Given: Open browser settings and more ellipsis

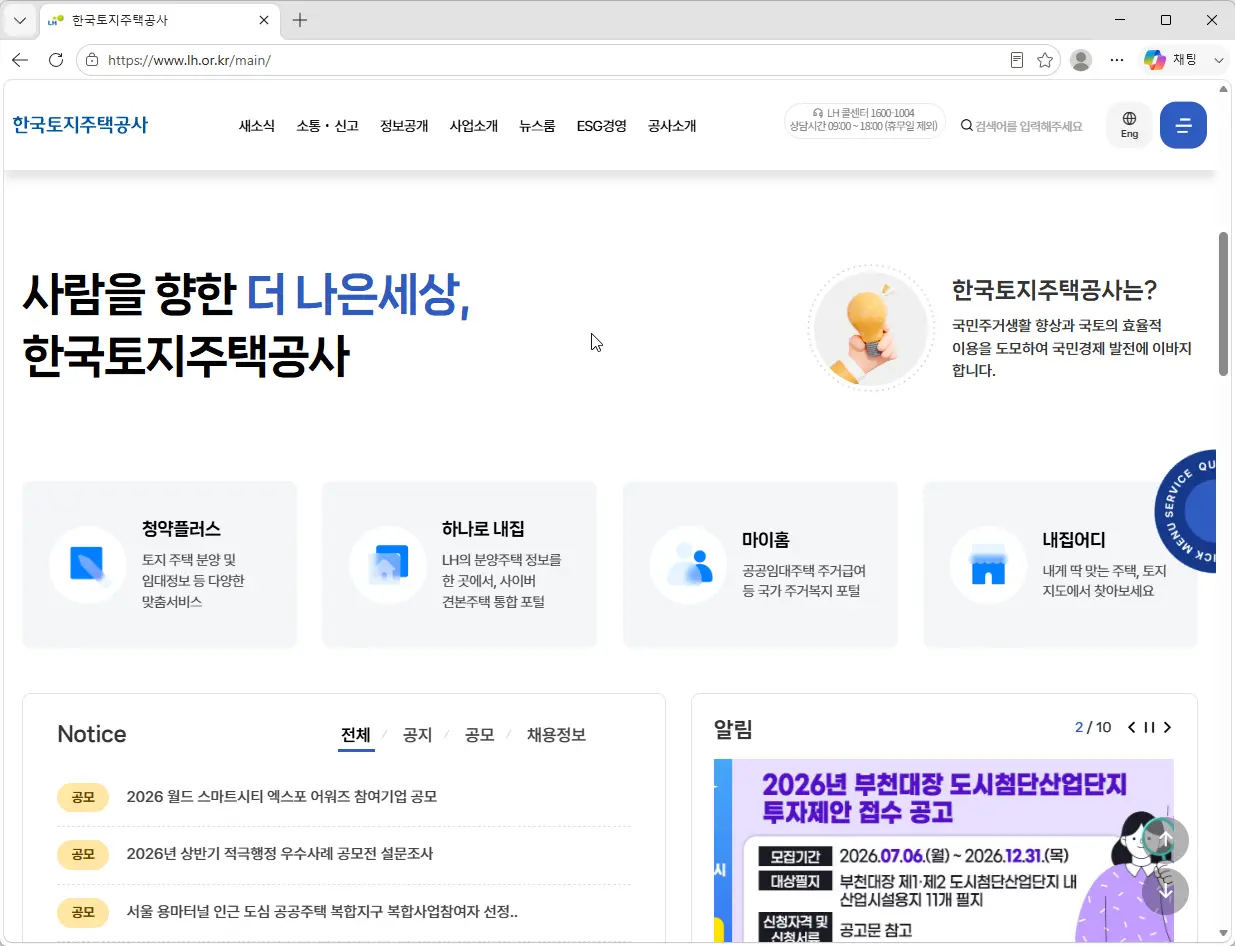Looking at the screenshot, I should [x=1117, y=60].
